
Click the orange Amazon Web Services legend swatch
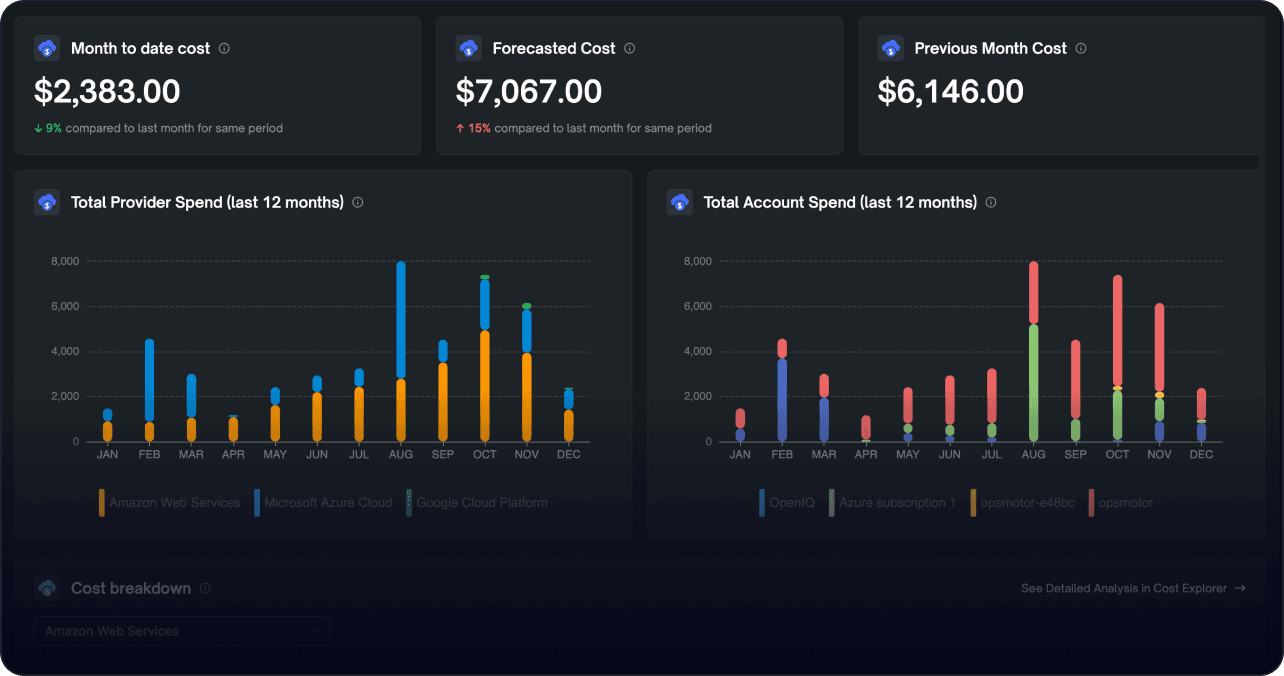tap(102, 502)
